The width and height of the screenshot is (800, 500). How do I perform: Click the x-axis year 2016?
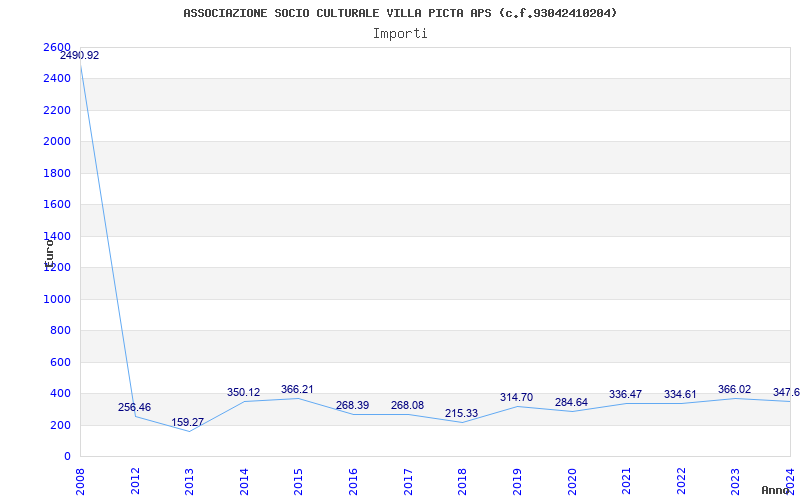(x=353, y=482)
